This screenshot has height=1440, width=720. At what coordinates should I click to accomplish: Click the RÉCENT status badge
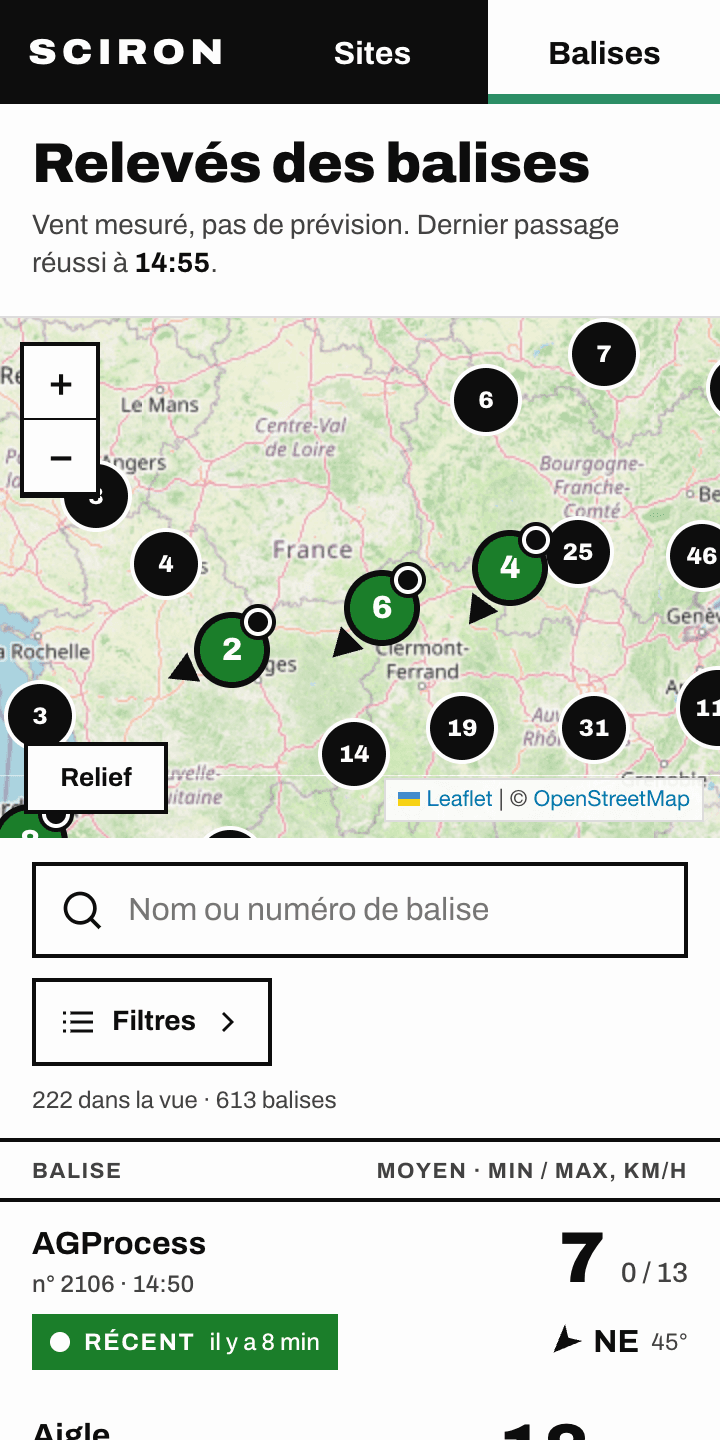click(x=185, y=1342)
